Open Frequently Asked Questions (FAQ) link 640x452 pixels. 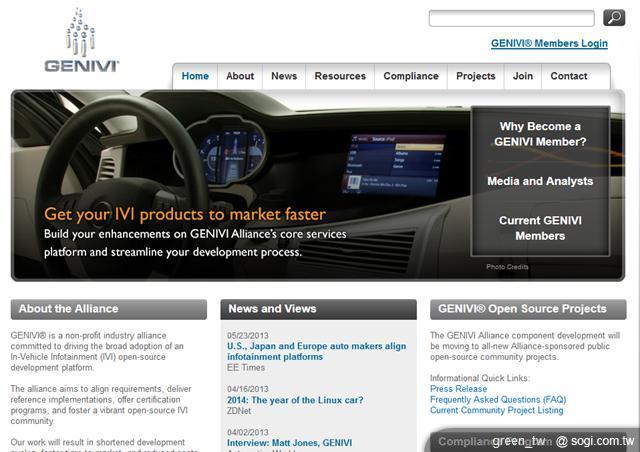pyautogui.click(x=498, y=399)
